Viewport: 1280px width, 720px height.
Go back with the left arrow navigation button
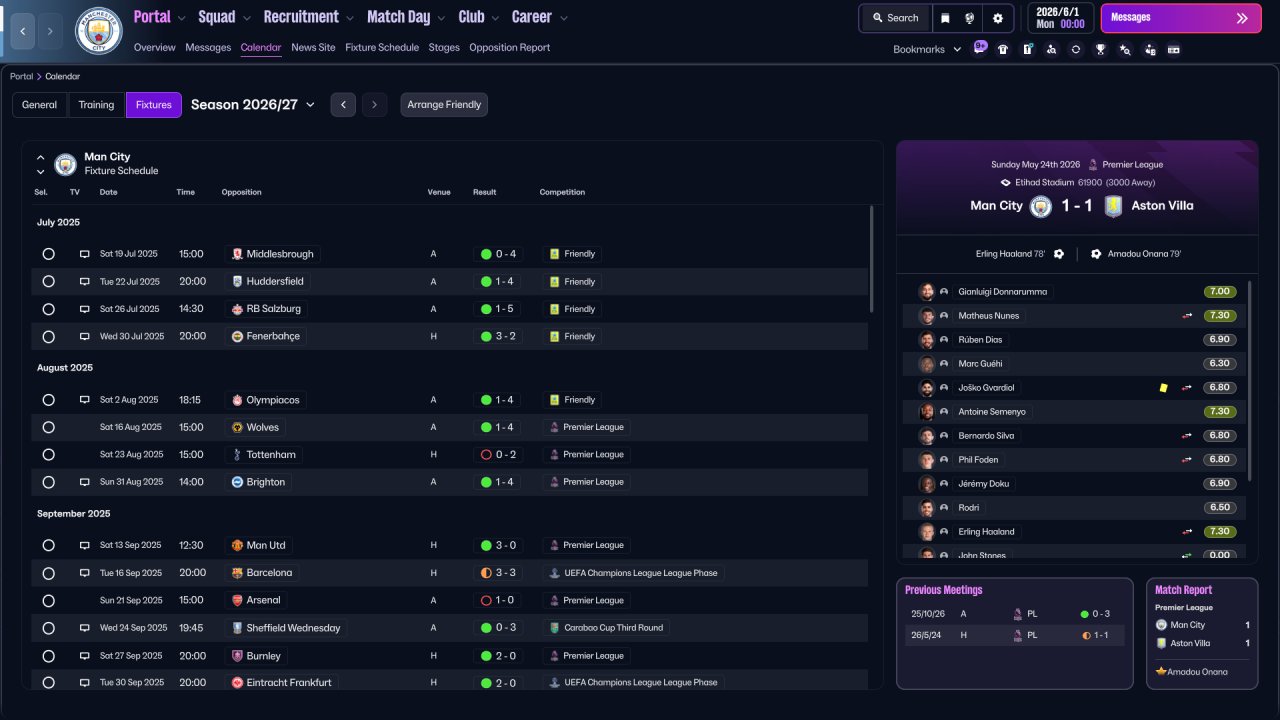click(x=22, y=31)
